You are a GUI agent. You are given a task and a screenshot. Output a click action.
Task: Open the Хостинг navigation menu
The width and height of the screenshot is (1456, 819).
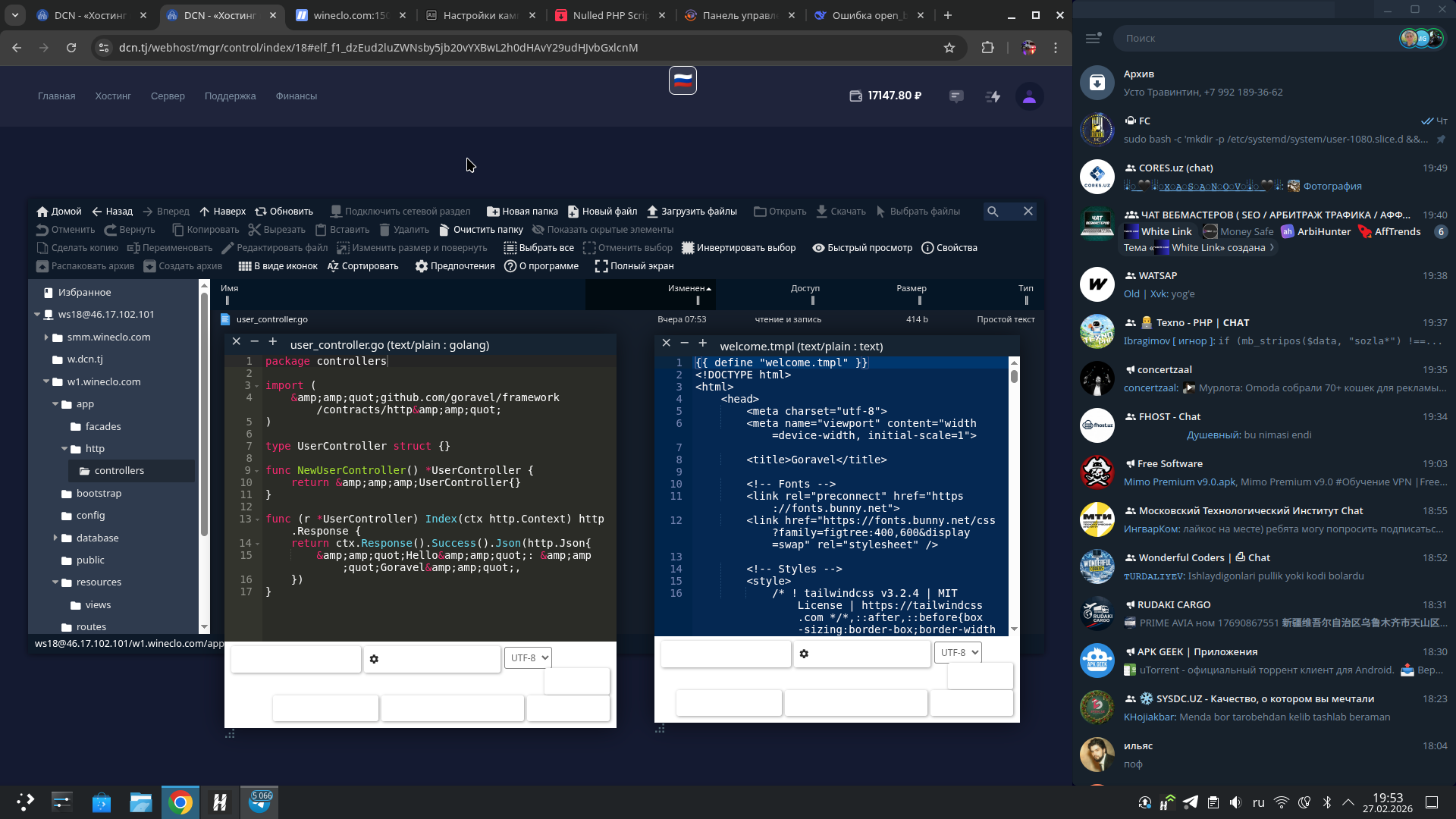113,96
